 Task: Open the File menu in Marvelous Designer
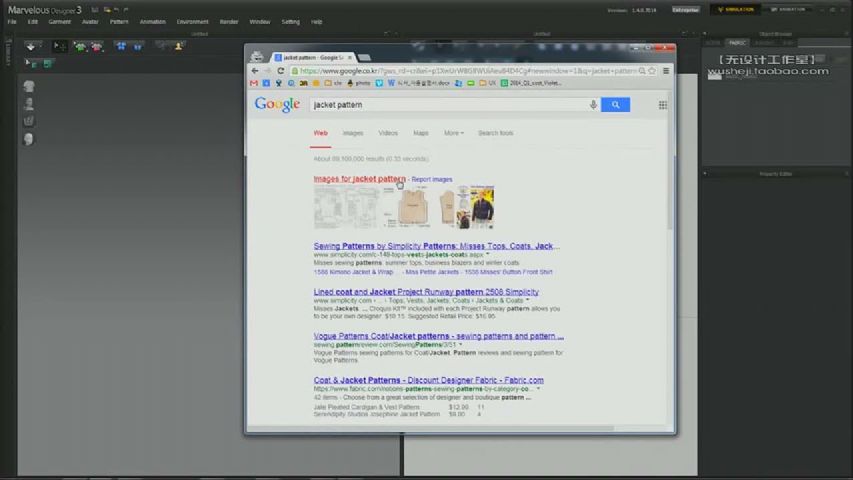click(12, 22)
